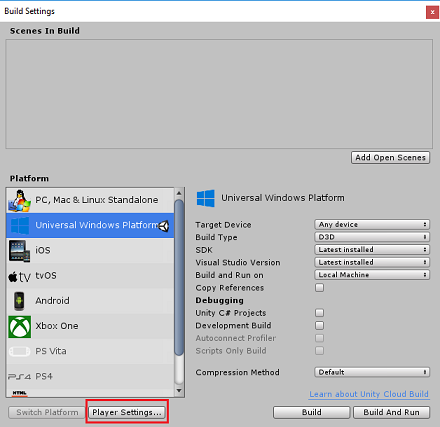Toggle the Autoconnect Profiler checkbox
The width and height of the screenshot is (440, 427).
click(319, 338)
